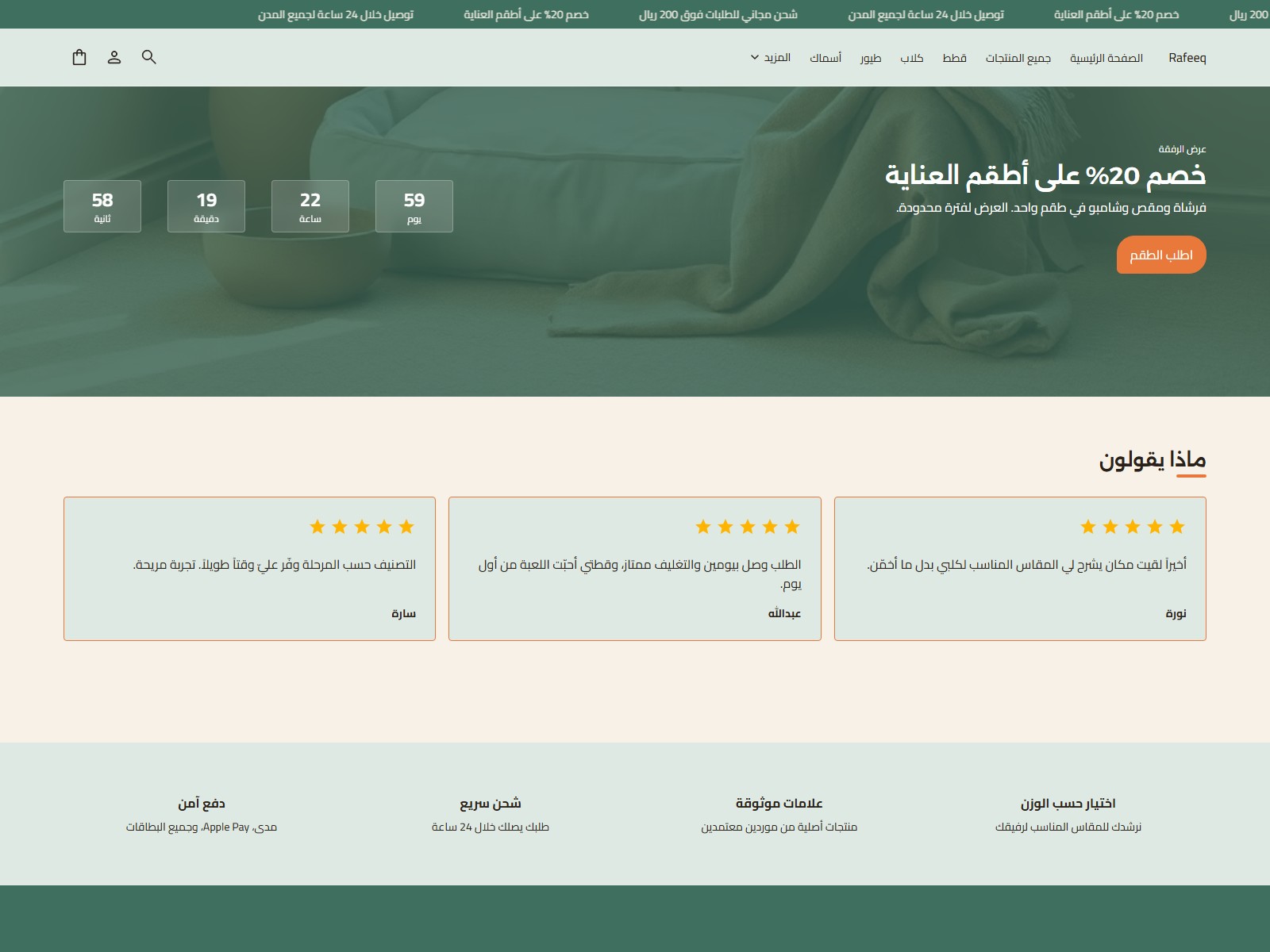
Task: Go to أسماك menu item
Action: tap(825, 58)
